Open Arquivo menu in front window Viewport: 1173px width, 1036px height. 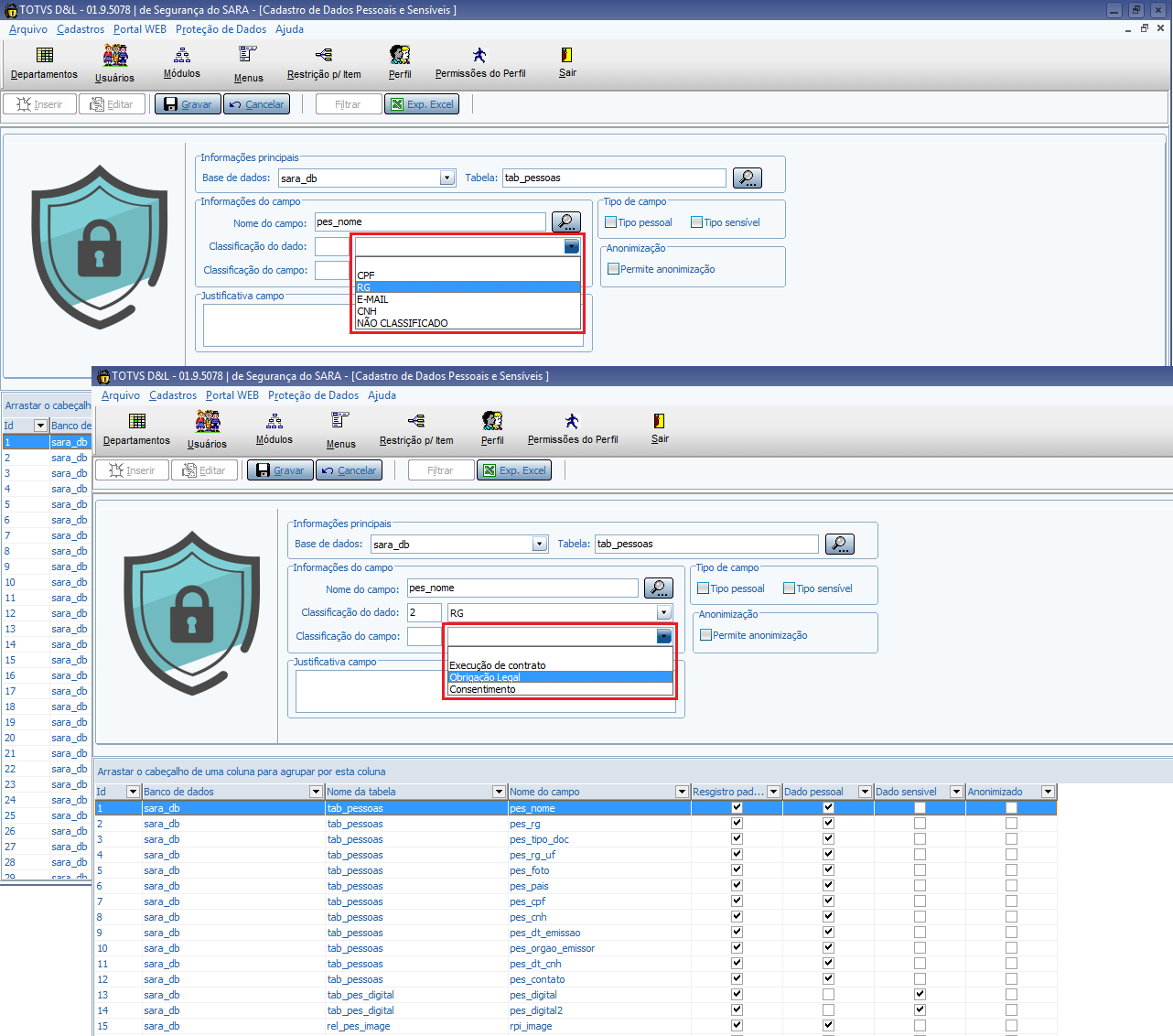121,395
